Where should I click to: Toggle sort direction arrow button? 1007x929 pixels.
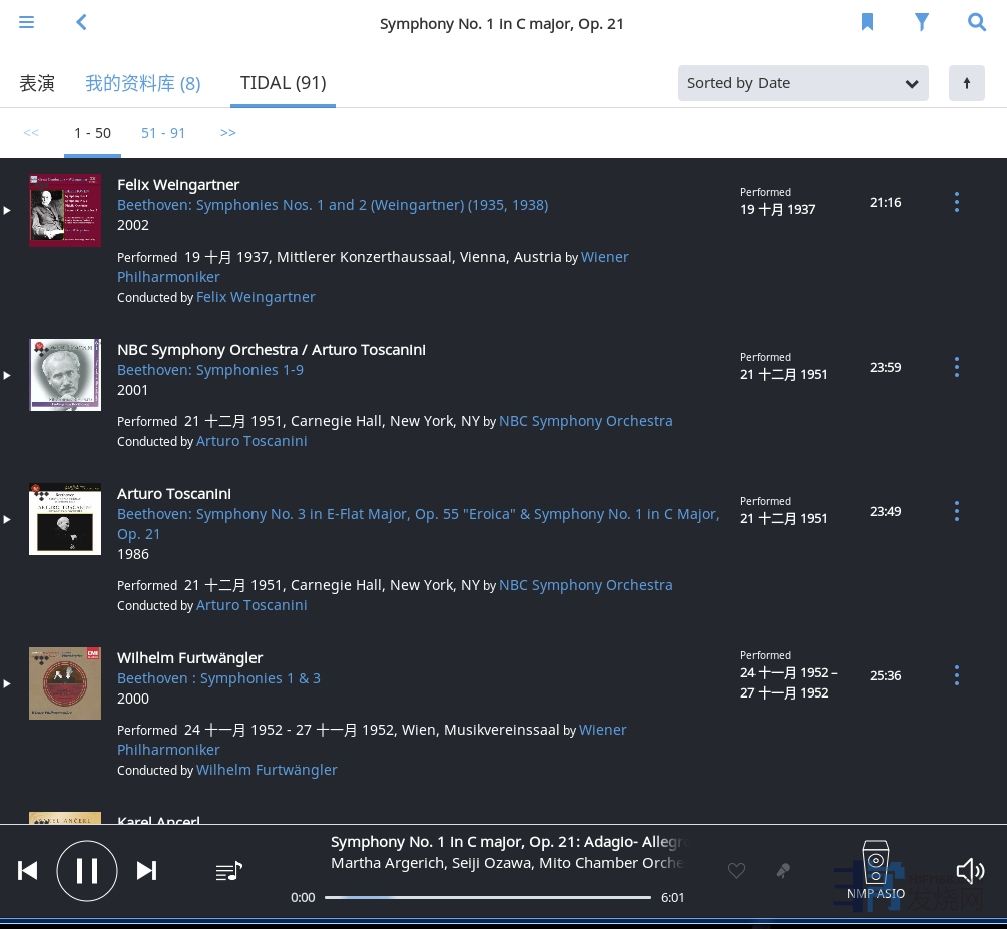pos(966,83)
